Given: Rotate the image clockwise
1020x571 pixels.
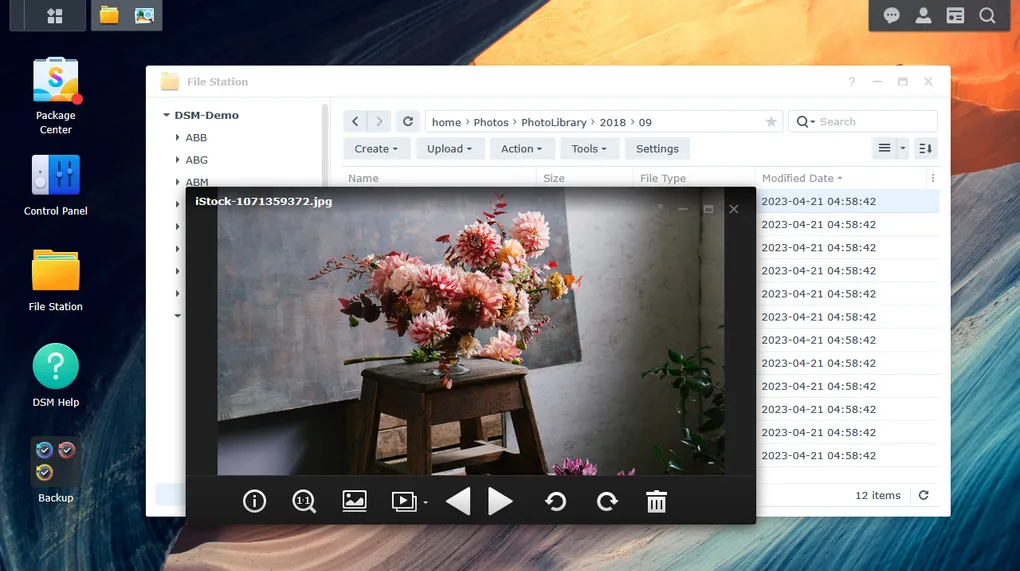Looking at the screenshot, I should pos(607,501).
